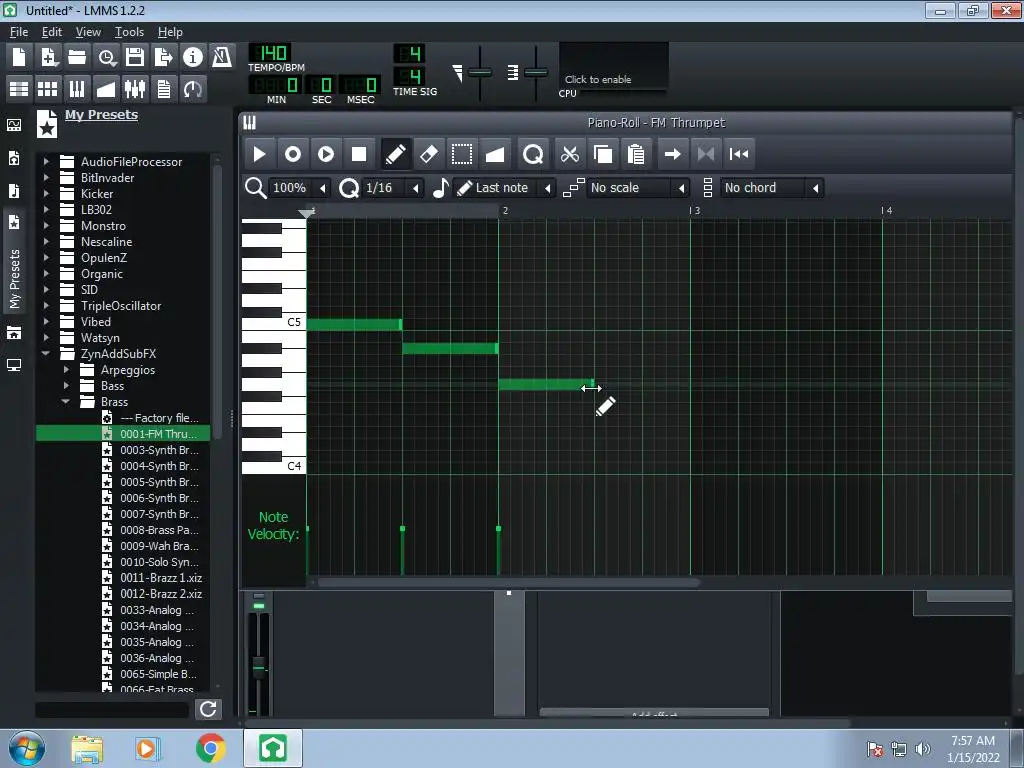The image size is (1024, 768).
Task: Copy selected notes icon
Action: pos(603,154)
